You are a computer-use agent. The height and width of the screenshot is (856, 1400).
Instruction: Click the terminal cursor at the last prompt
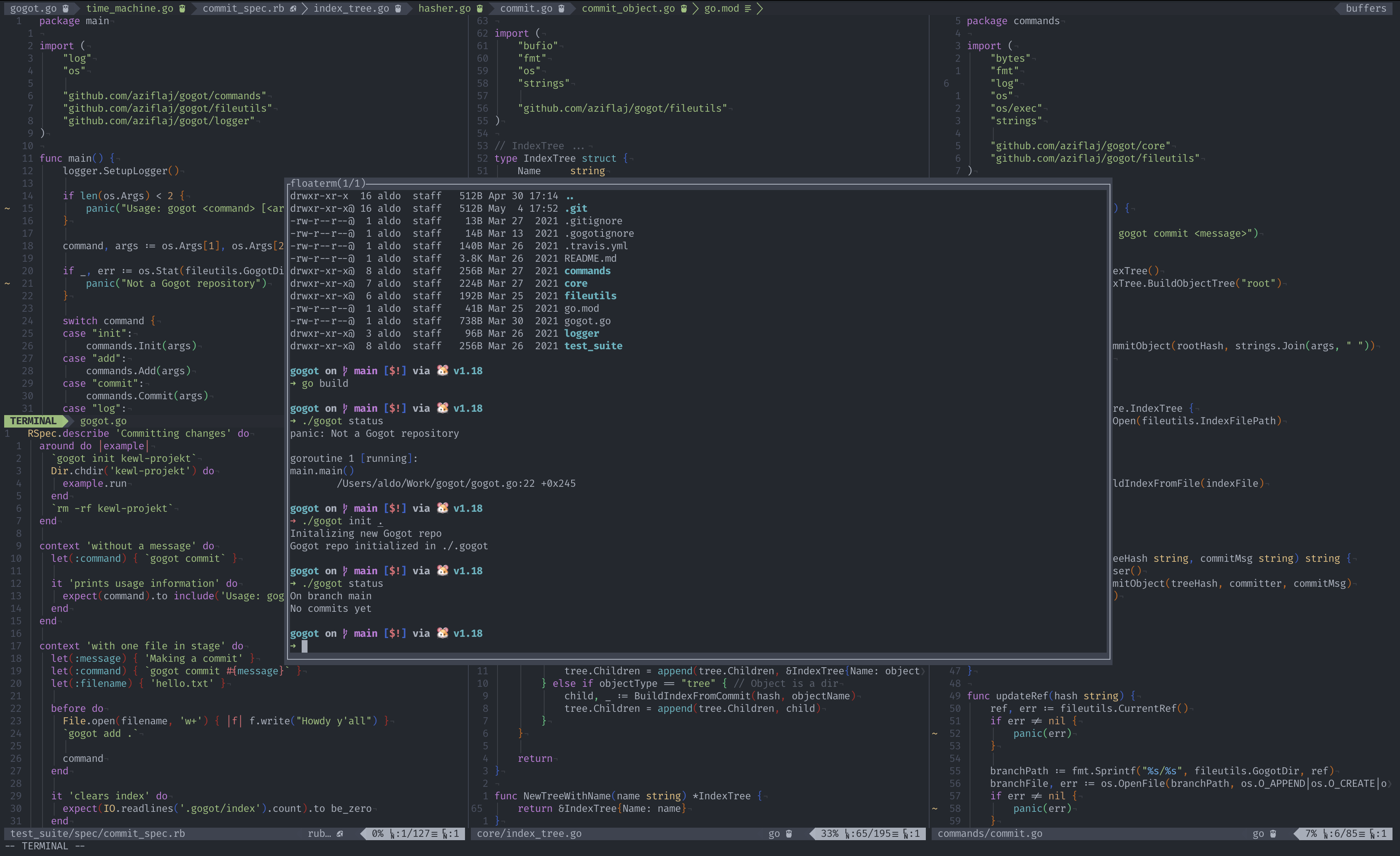click(x=305, y=646)
